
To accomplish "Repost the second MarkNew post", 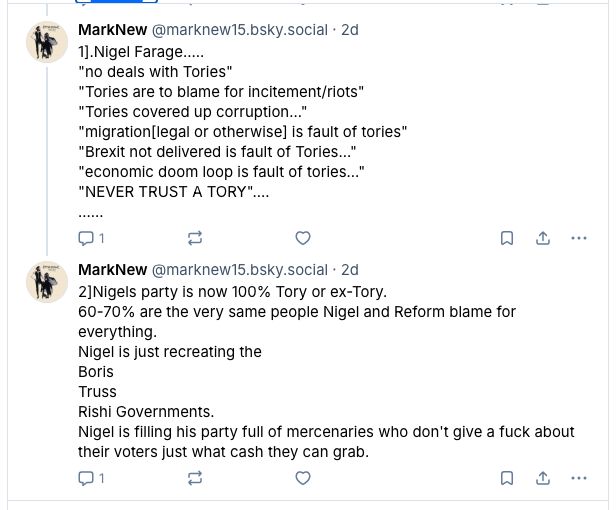I will pyautogui.click(x=195, y=478).
